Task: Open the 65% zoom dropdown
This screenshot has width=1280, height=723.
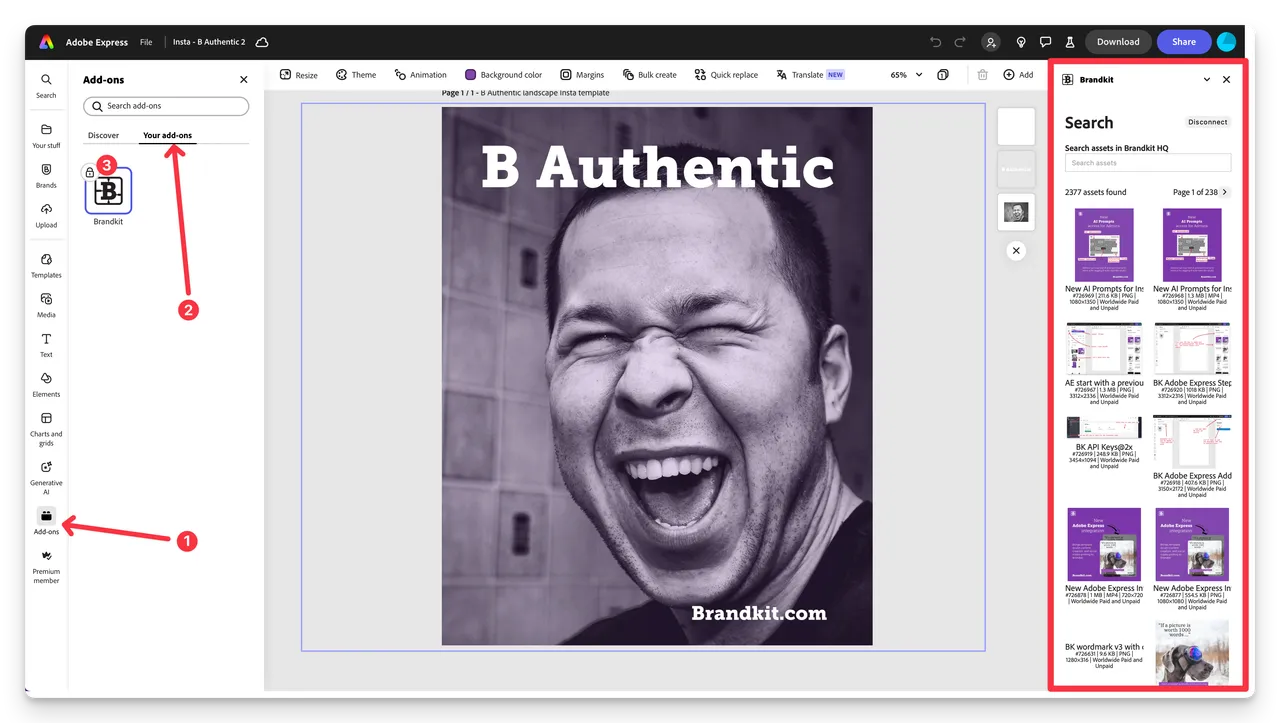Action: point(906,75)
